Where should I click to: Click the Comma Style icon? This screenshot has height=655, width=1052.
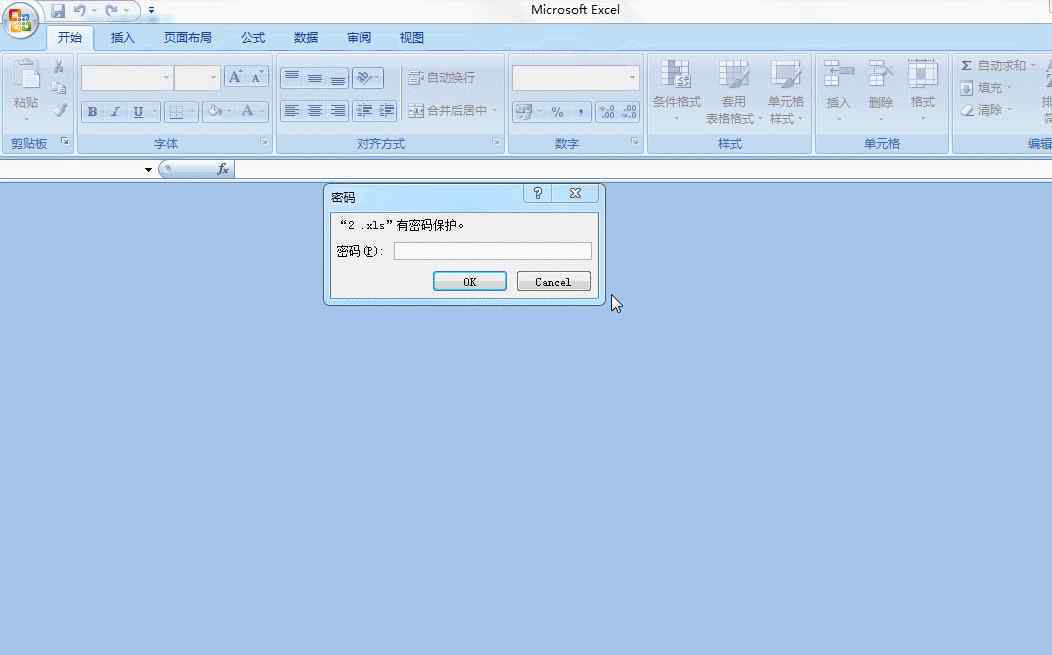pyautogui.click(x=580, y=111)
